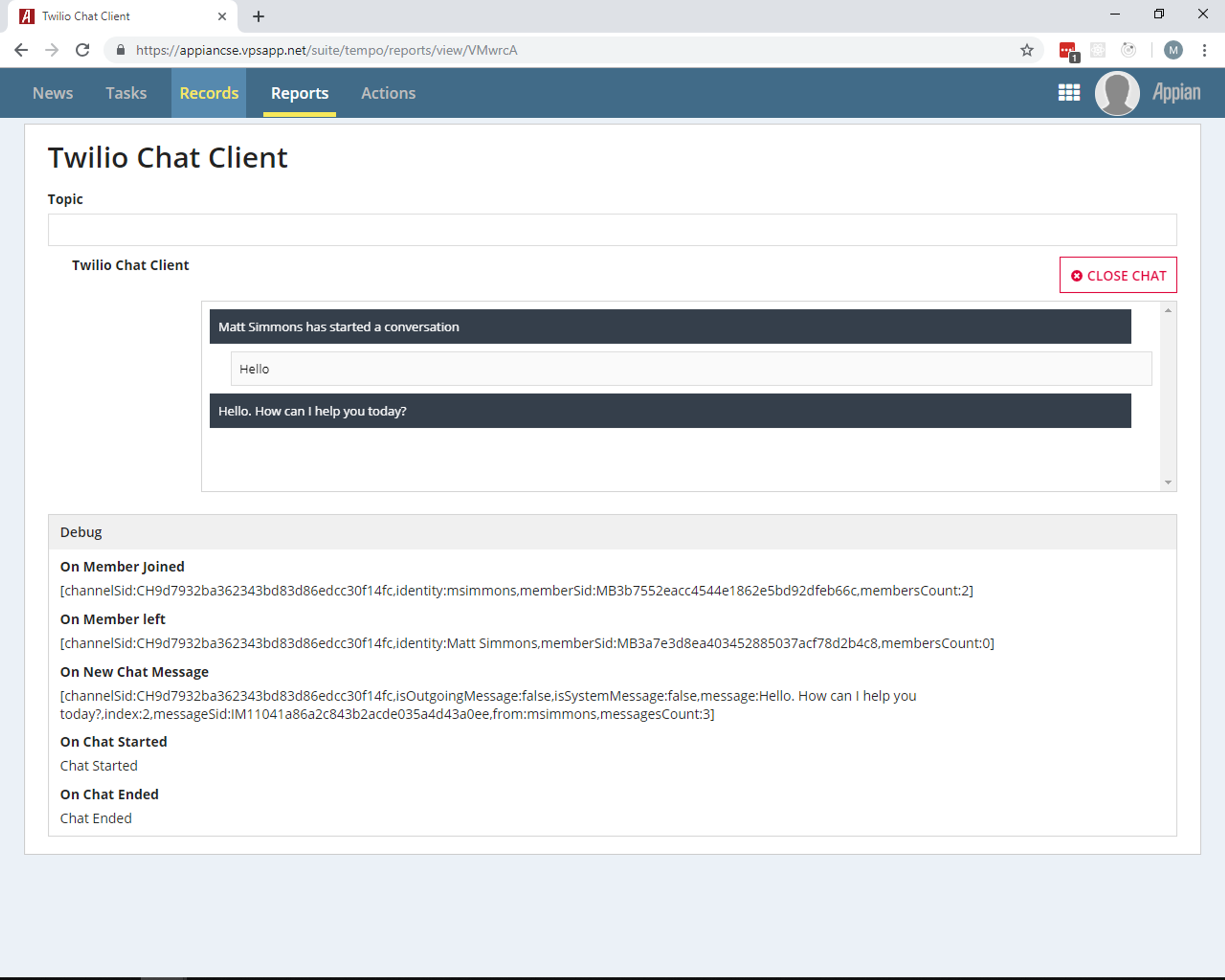Switch to the Records tab
The width and height of the screenshot is (1225, 980).
pyautogui.click(x=209, y=93)
